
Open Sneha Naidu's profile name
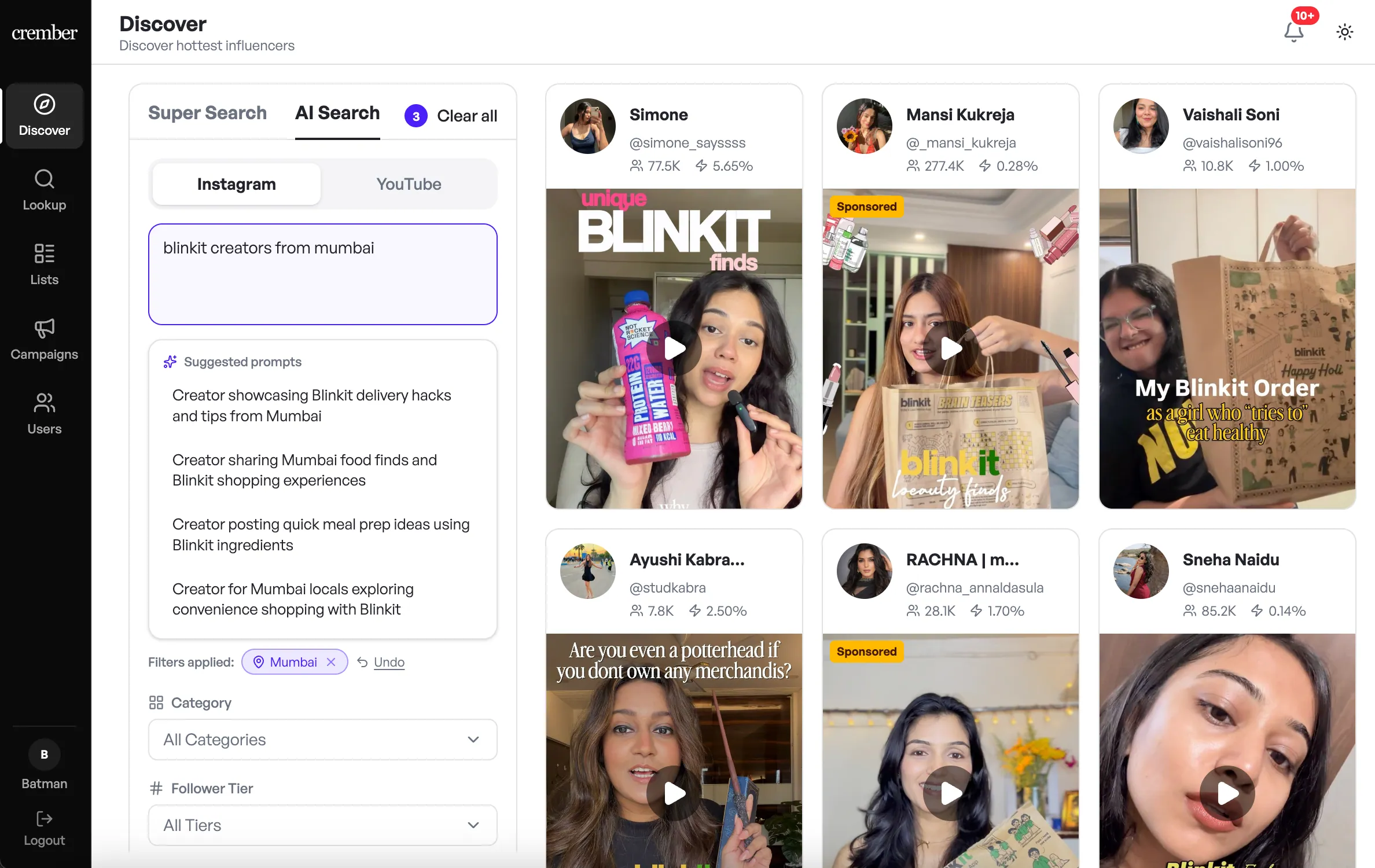(1231, 560)
